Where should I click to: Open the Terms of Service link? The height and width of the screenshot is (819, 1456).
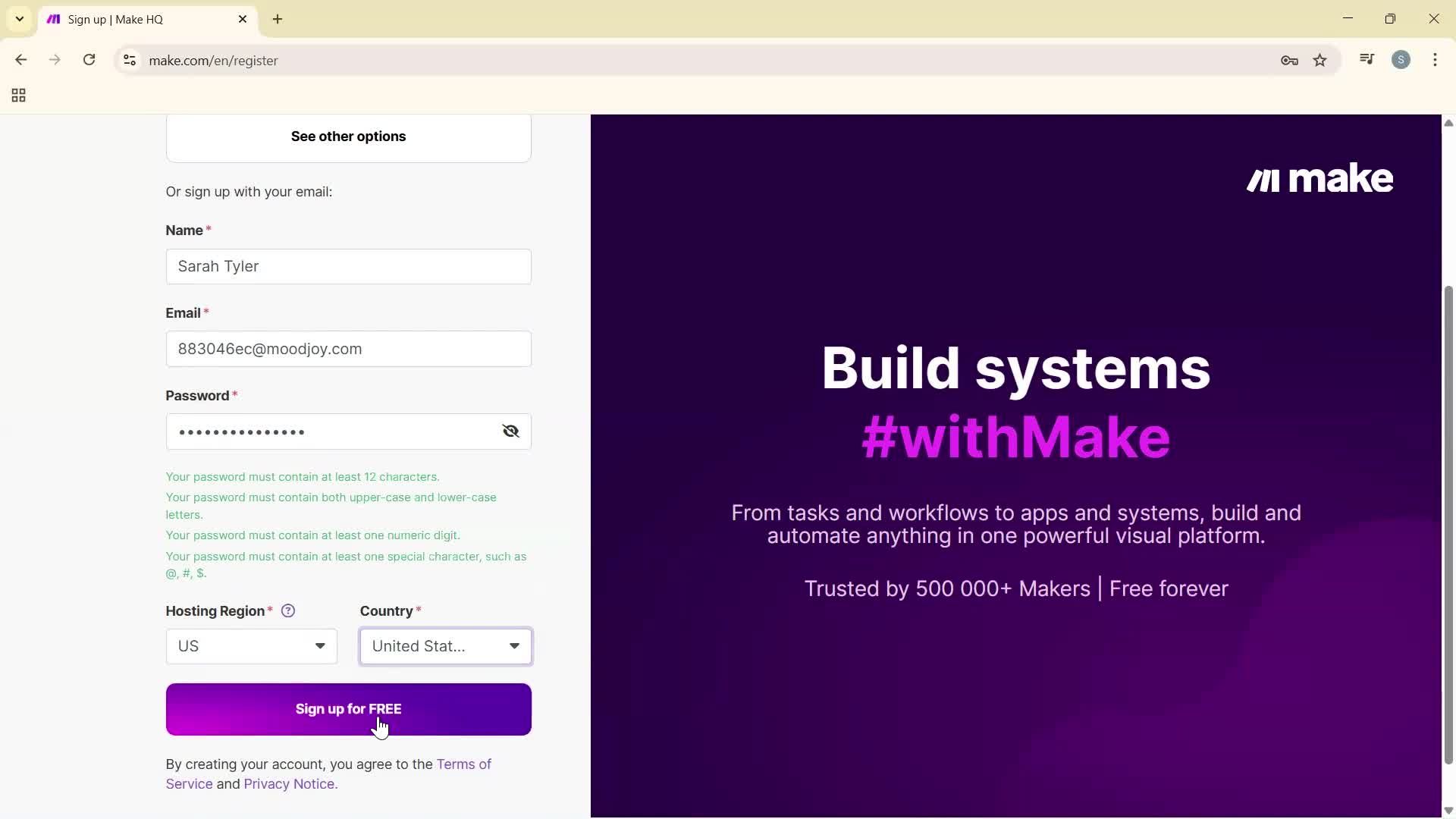(463, 764)
